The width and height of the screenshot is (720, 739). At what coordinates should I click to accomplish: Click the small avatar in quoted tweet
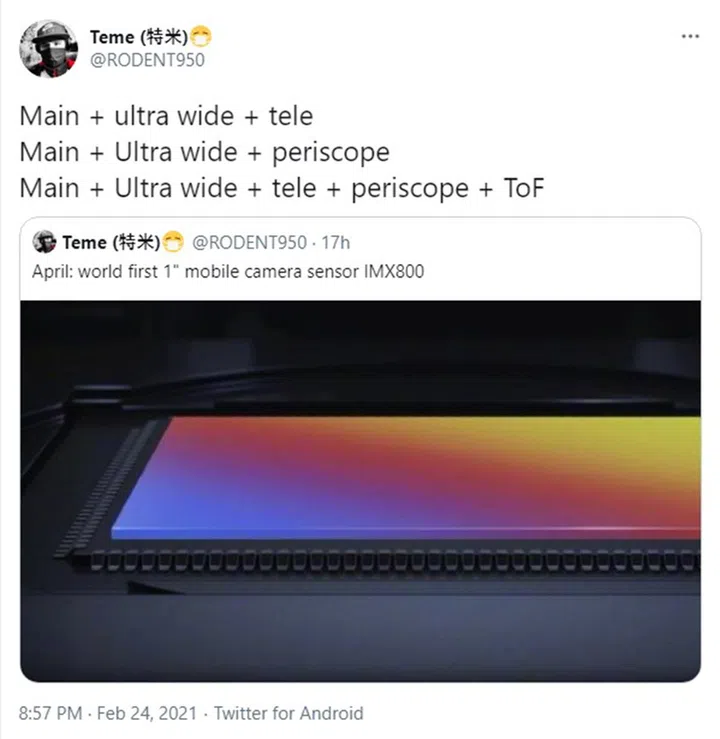[x=44, y=242]
